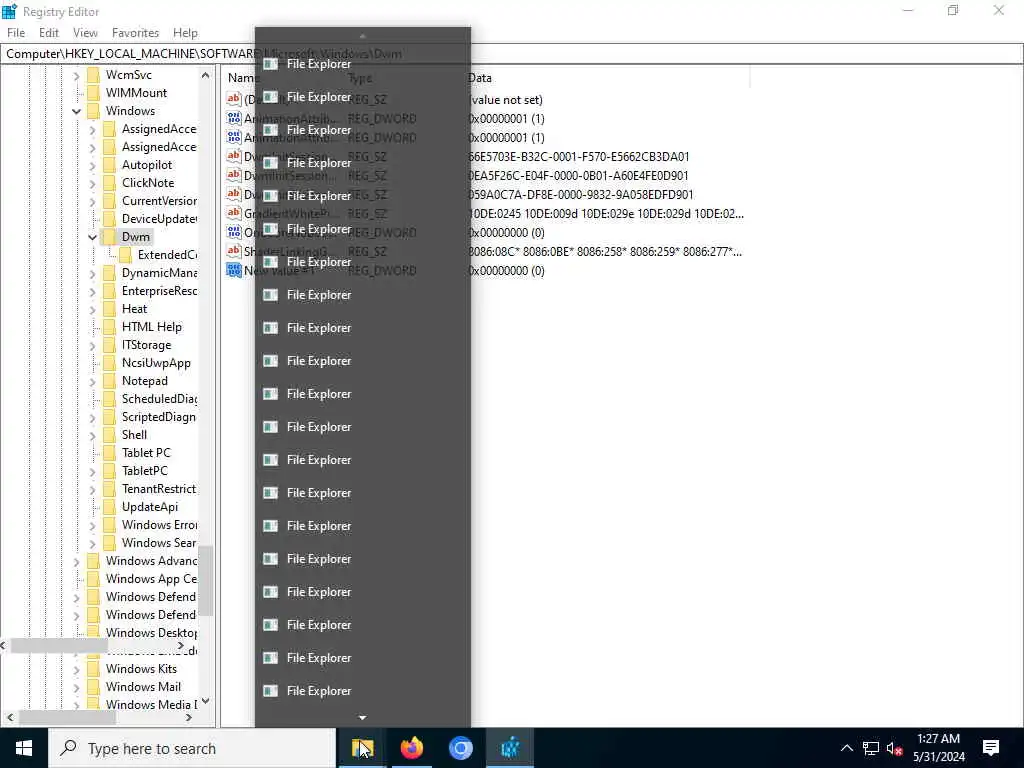Select the Windows App Ce key
The image size is (1024, 768).
point(151,579)
